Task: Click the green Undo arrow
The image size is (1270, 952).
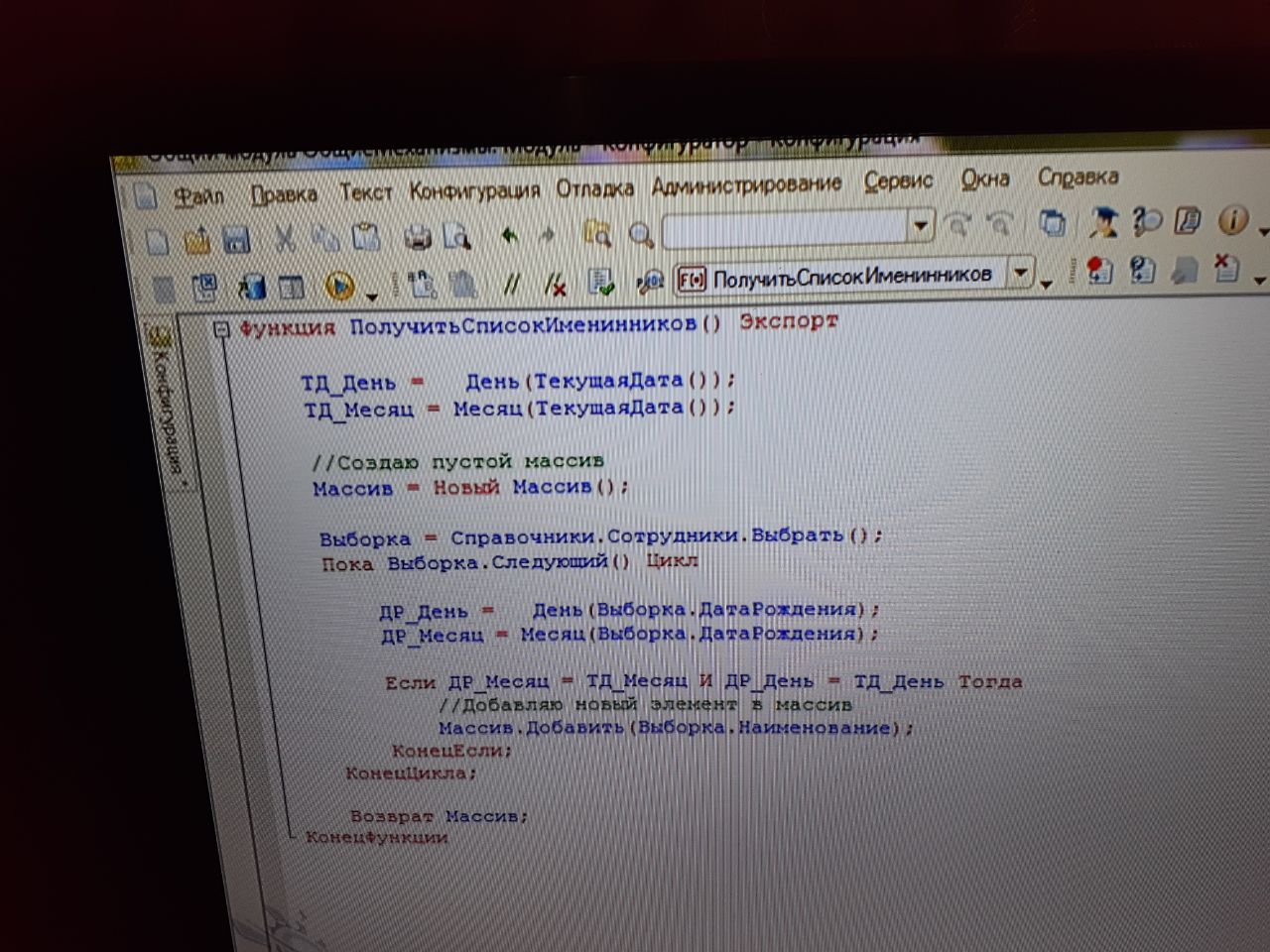Action: [510, 236]
